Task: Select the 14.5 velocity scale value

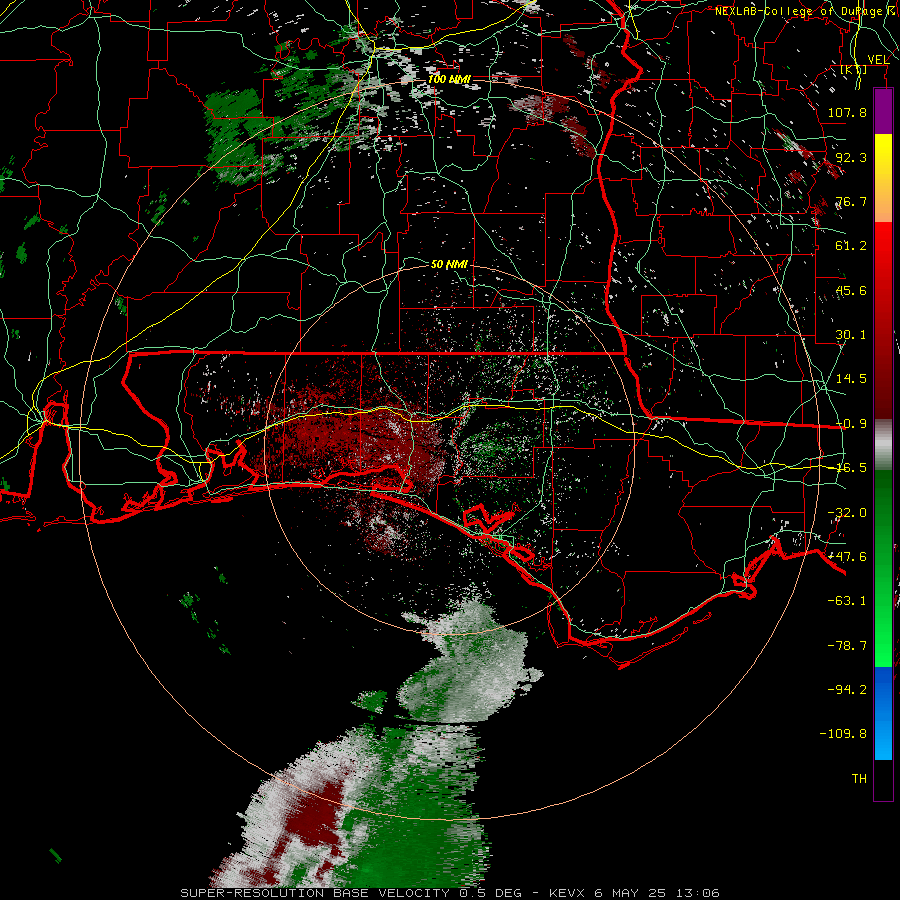Action: (851, 379)
